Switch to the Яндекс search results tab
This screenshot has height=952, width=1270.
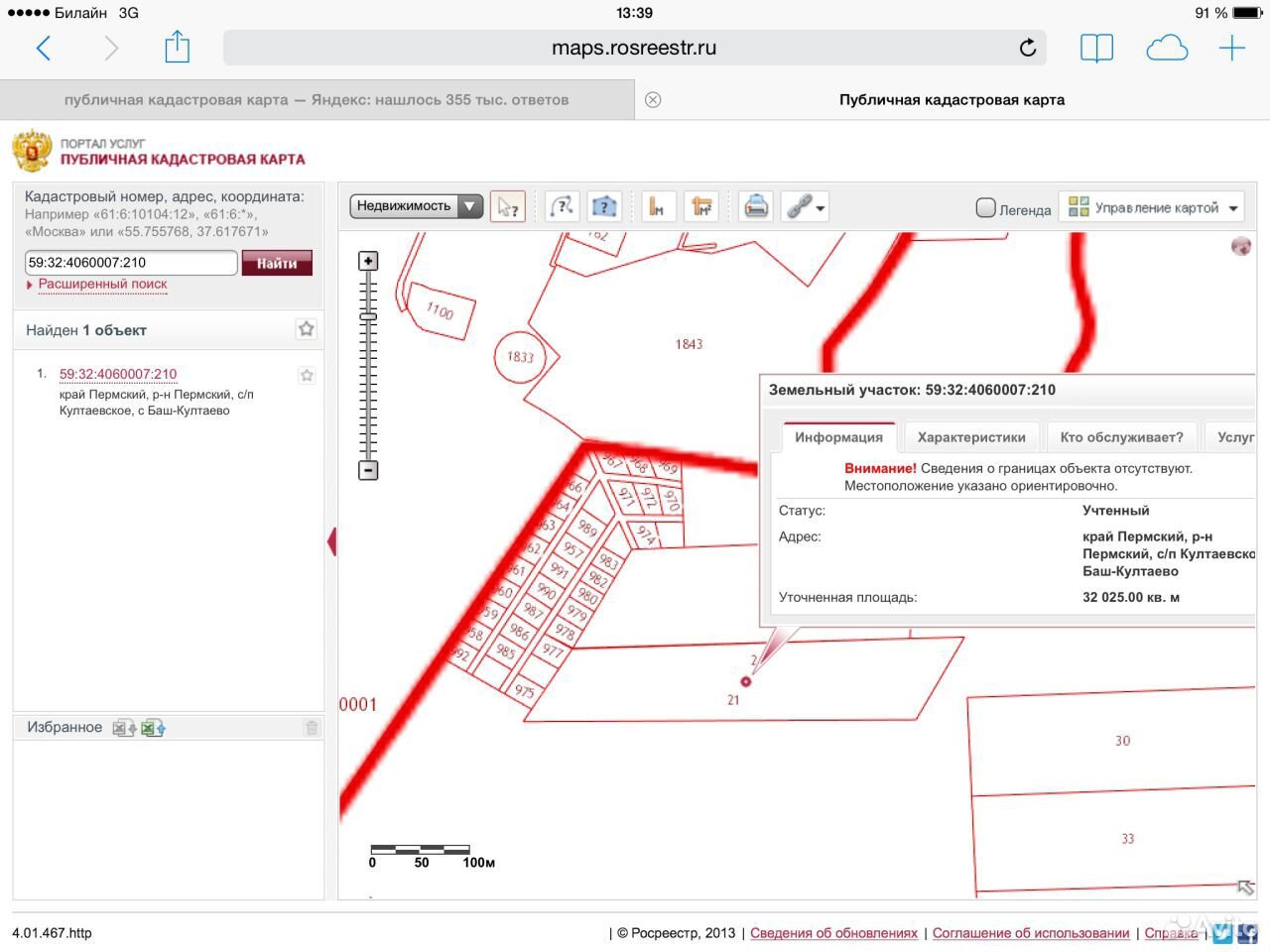point(317,99)
